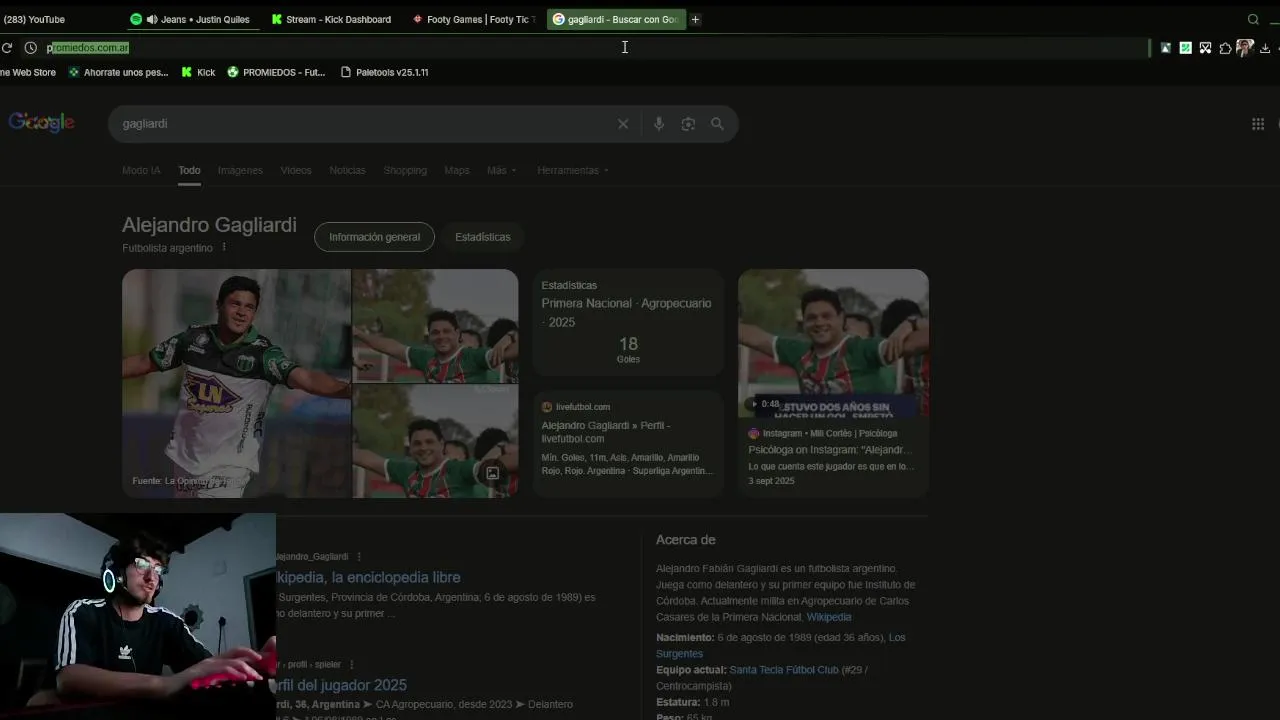The height and width of the screenshot is (720, 1280).
Task: Open the PROMIEDOS bookmark
Action: coord(276,72)
